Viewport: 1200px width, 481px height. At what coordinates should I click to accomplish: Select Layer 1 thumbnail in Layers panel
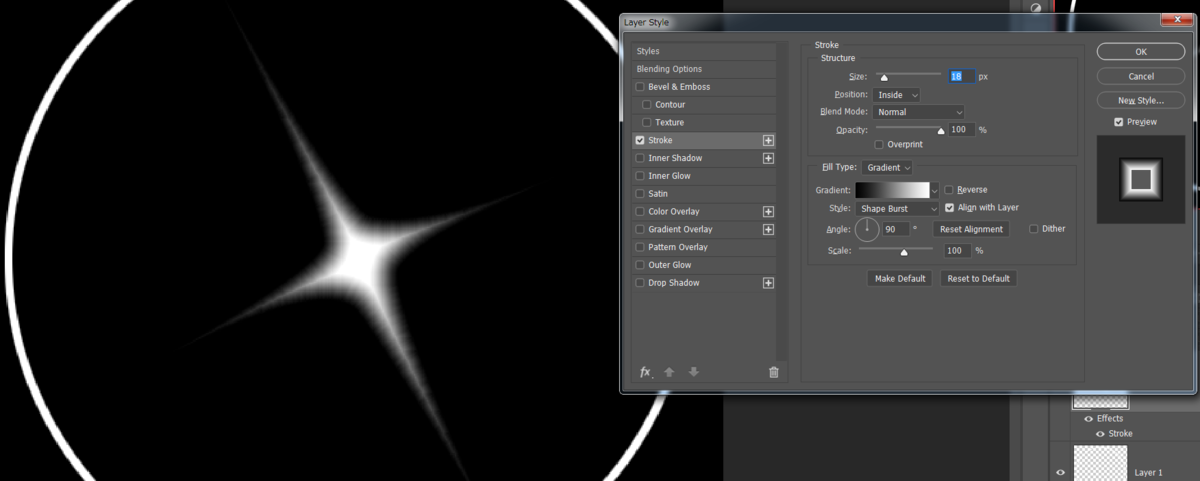(1100, 464)
